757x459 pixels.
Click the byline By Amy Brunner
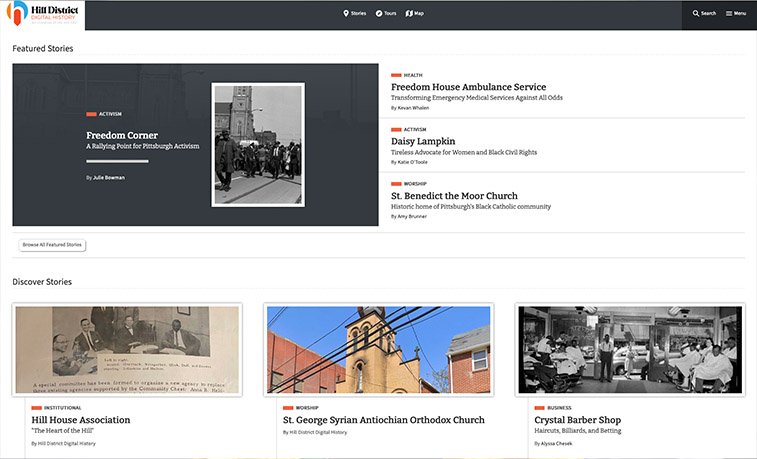point(409,217)
